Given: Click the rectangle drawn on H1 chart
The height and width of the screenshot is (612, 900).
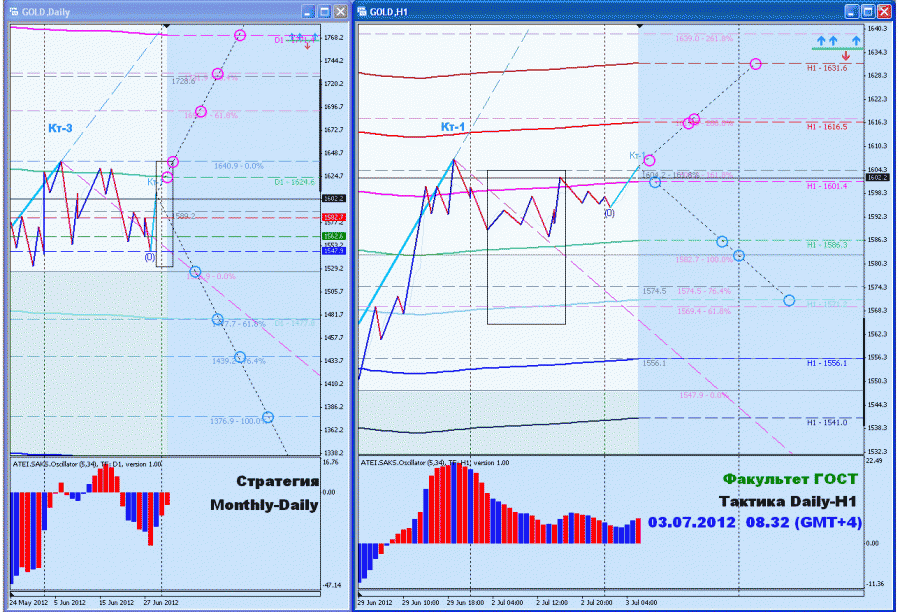Looking at the screenshot, I should 526,247.
